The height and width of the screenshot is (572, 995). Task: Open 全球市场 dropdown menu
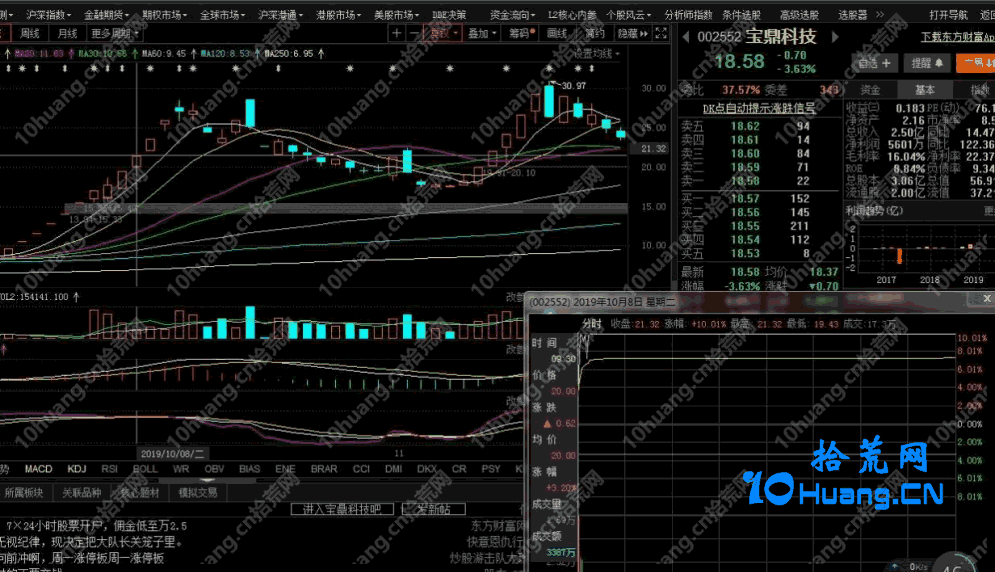pos(222,15)
